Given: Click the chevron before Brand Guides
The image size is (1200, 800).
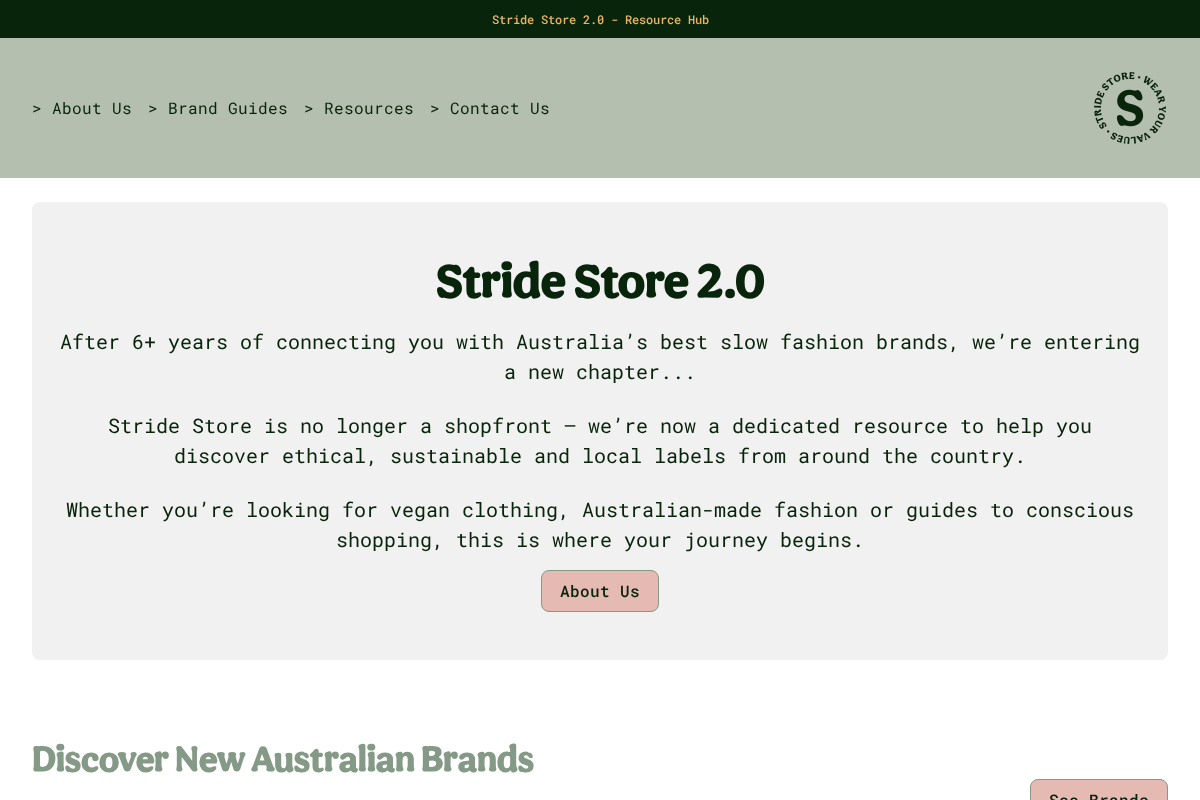Looking at the screenshot, I should tap(152, 108).
